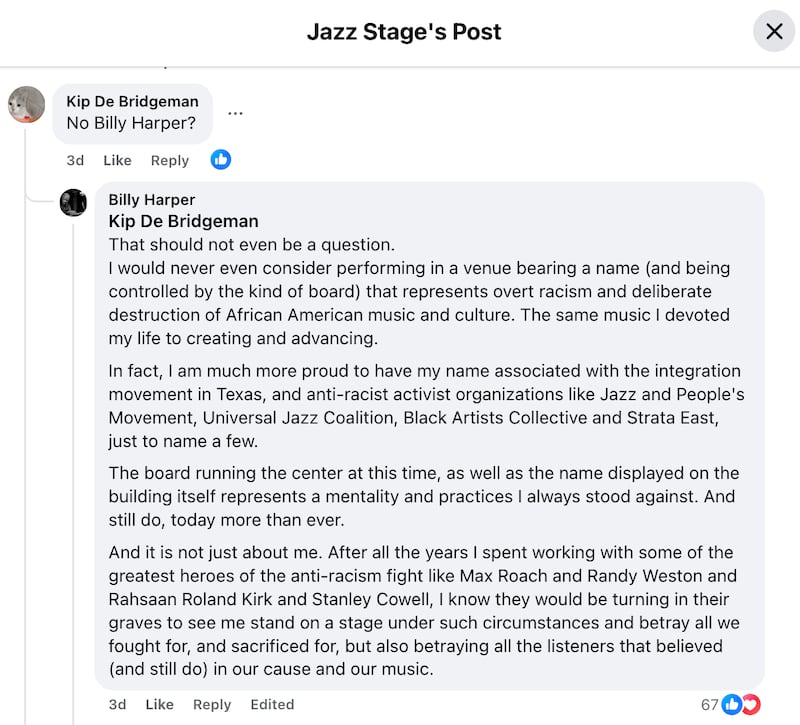The image size is (800, 725).
Task: Open Kip De Bridgeman's profile picture
Action: (x=26, y=103)
